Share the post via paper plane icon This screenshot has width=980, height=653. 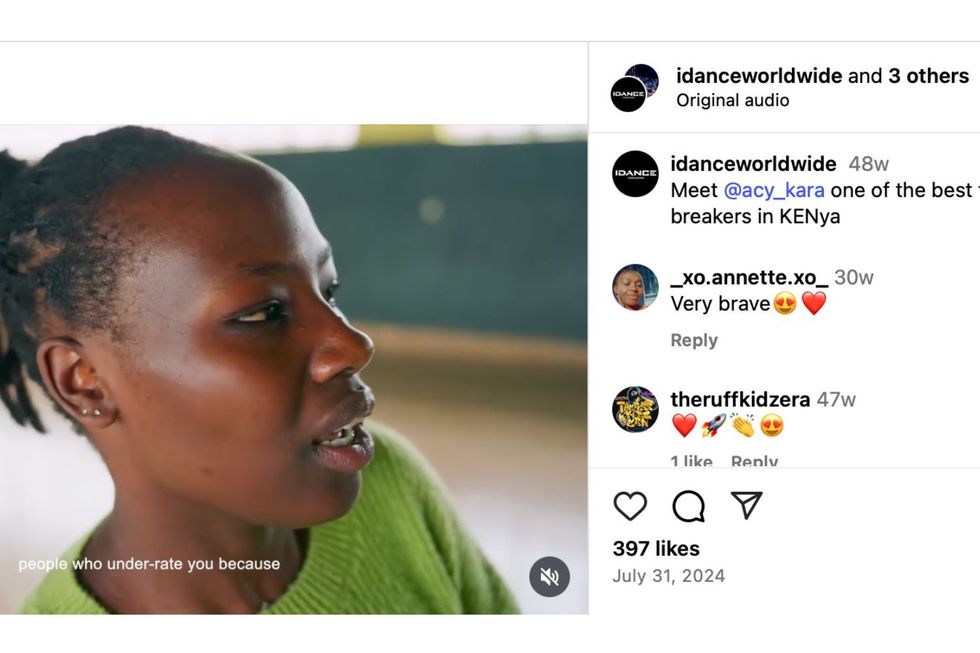tap(746, 506)
